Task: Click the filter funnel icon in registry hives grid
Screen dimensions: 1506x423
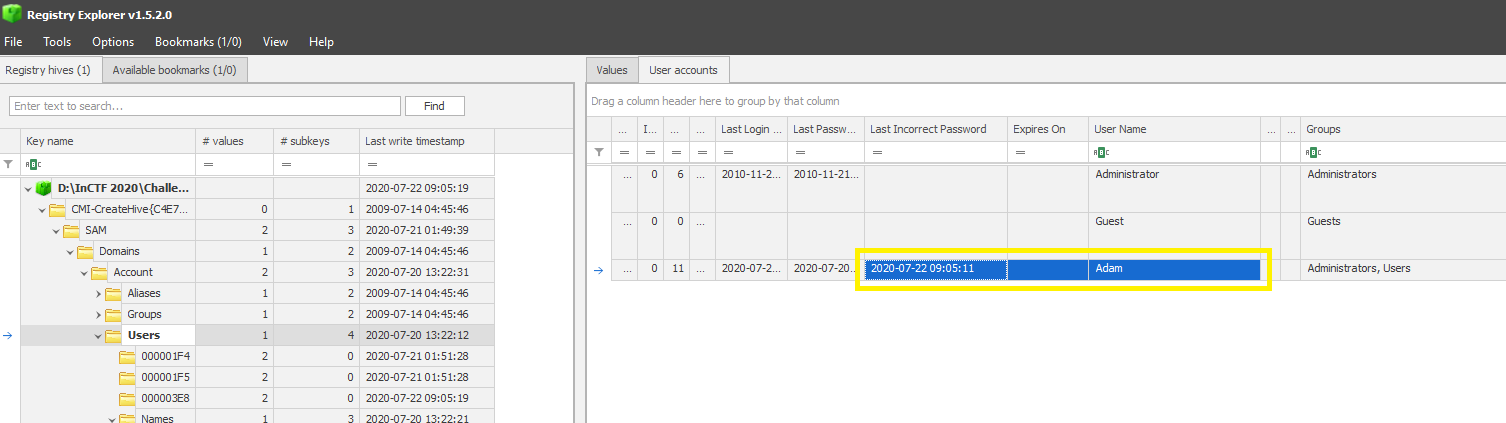Action: coord(9,164)
